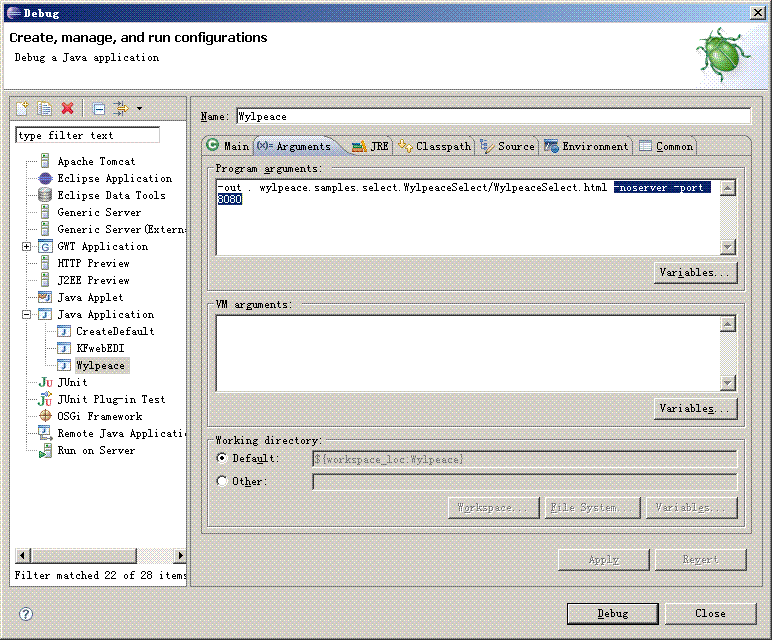The width and height of the screenshot is (772, 640).
Task: Click the JUnit Plug-in Test icon
Action: point(45,399)
